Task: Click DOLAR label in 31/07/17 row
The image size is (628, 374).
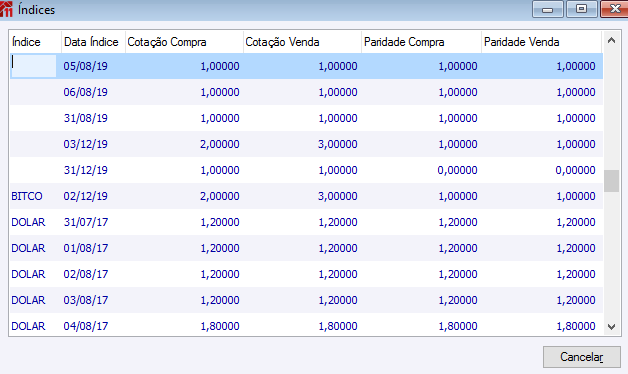Action: tap(28, 222)
